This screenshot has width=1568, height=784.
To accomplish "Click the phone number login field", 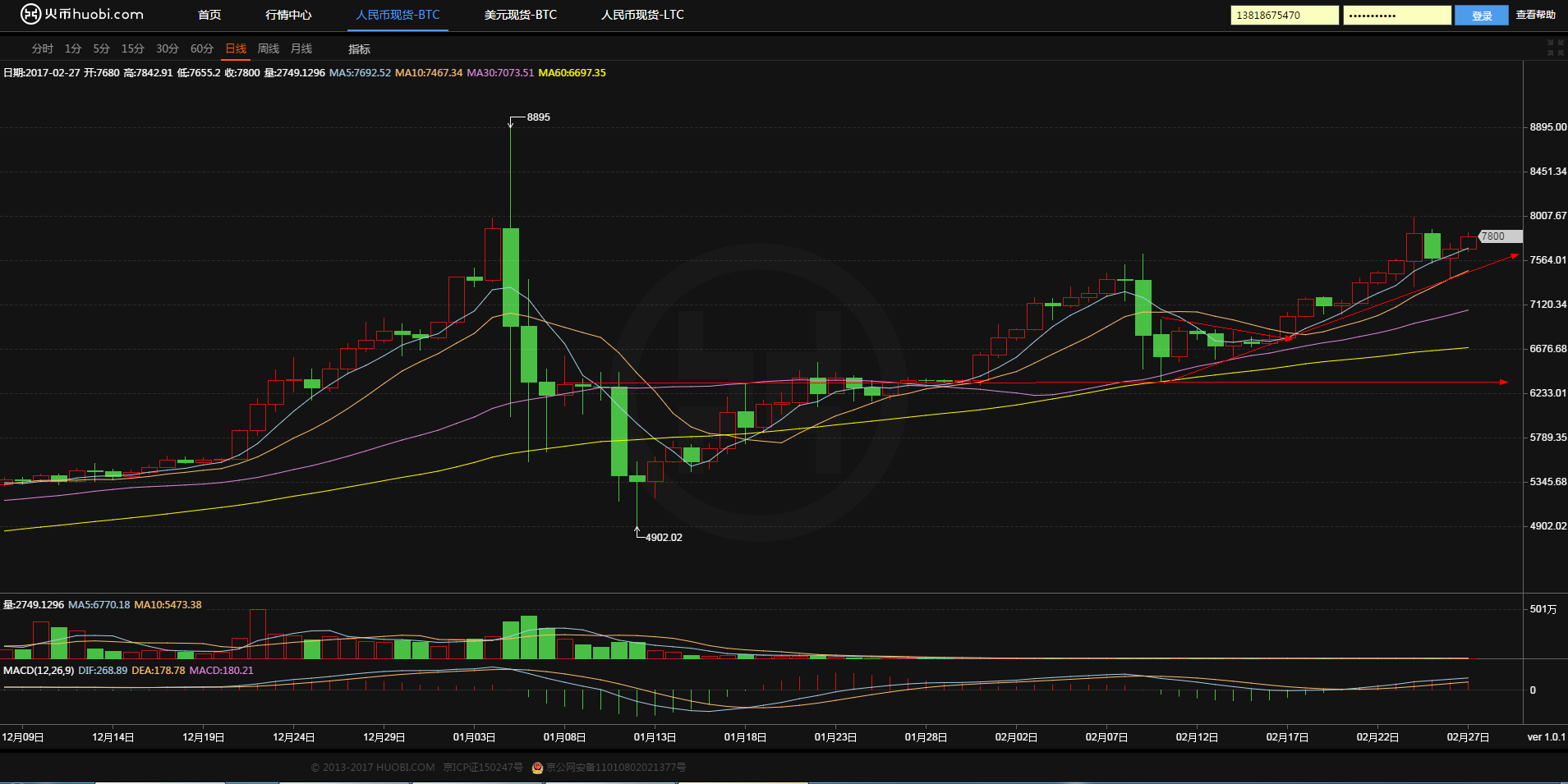I will tap(1284, 15).
